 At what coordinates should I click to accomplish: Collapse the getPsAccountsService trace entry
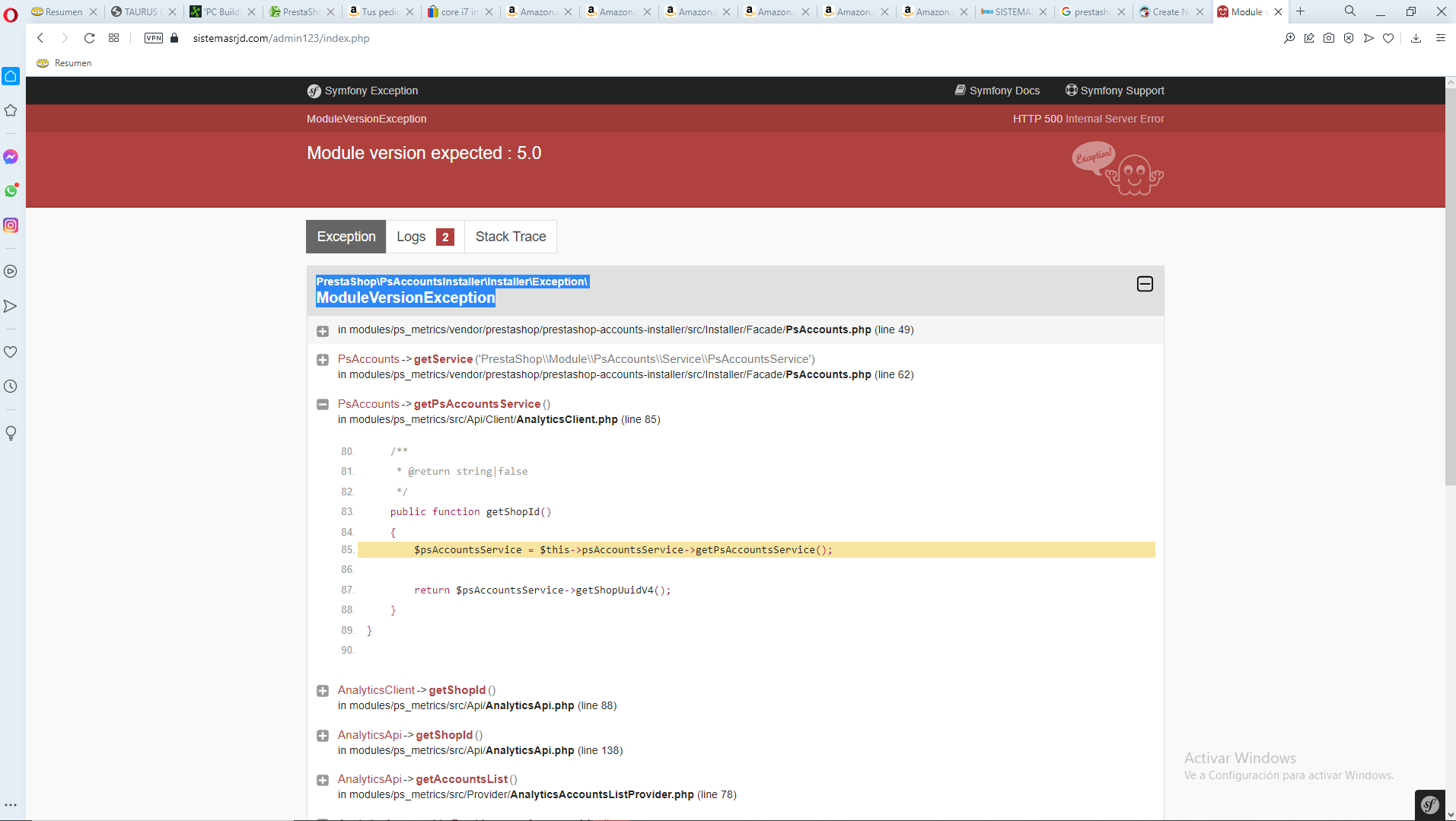[323, 405]
